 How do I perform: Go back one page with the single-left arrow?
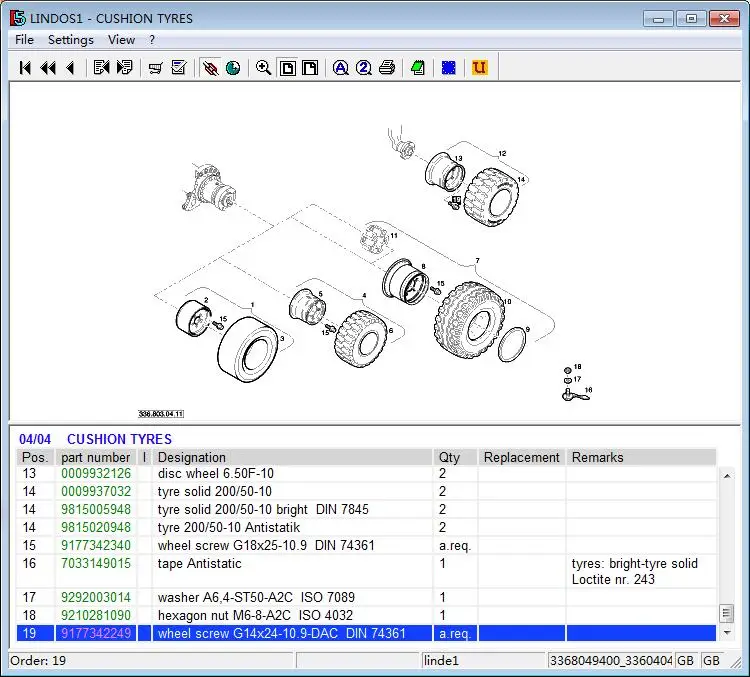point(70,68)
